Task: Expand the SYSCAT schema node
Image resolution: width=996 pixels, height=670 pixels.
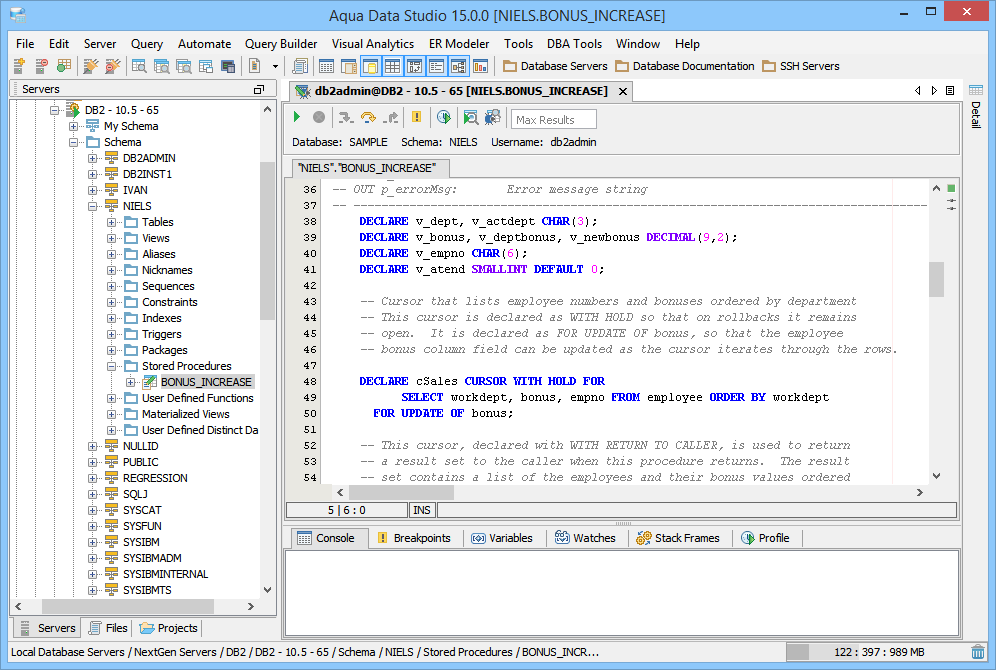Action: (x=93, y=510)
